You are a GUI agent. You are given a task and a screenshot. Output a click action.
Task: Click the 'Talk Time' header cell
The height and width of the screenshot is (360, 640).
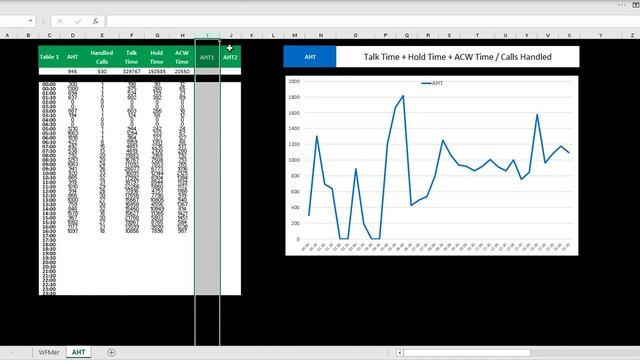(x=131, y=57)
